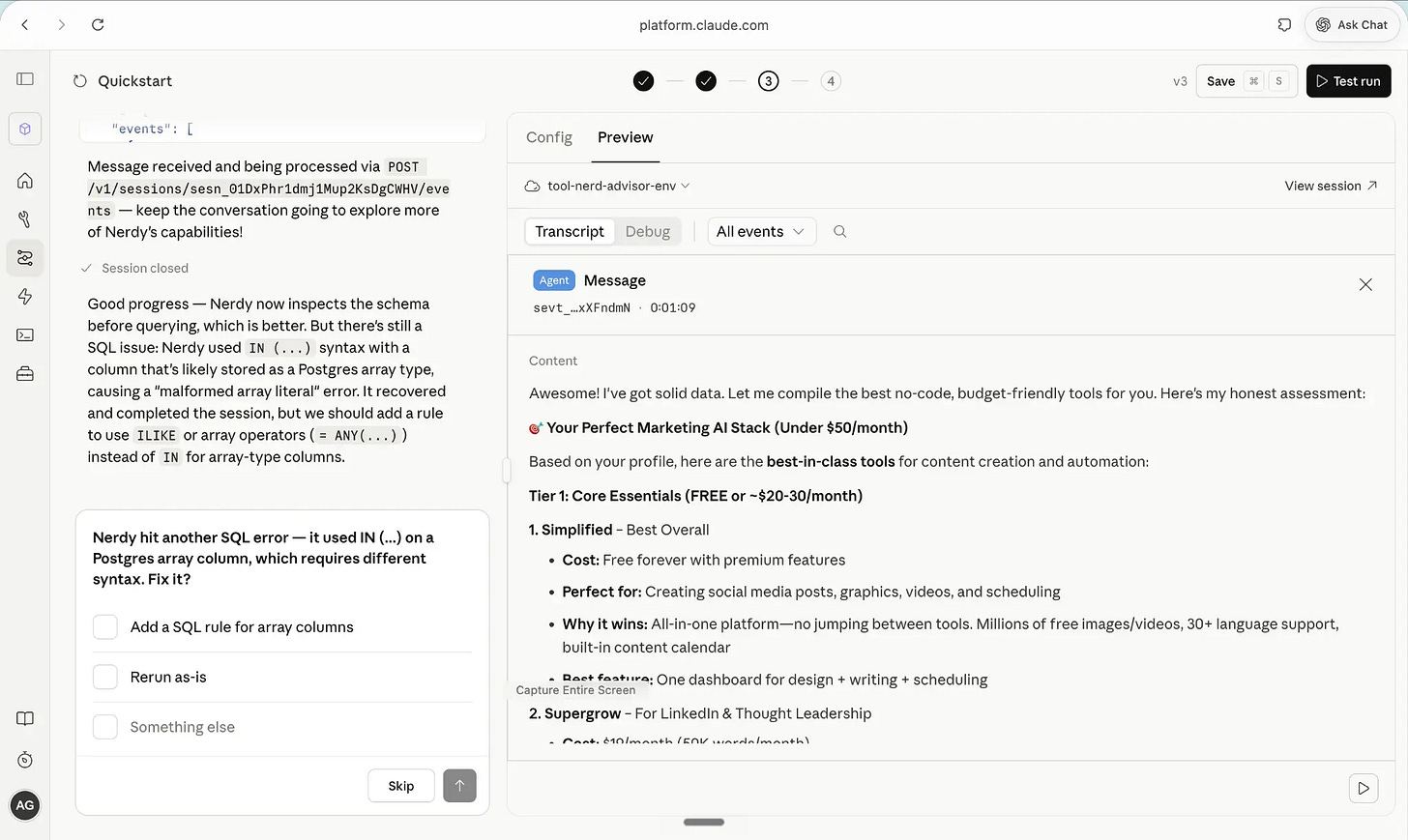Screen dimensions: 1408x840
Task: Click the Save button
Action: pyautogui.click(x=1246, y=81)
